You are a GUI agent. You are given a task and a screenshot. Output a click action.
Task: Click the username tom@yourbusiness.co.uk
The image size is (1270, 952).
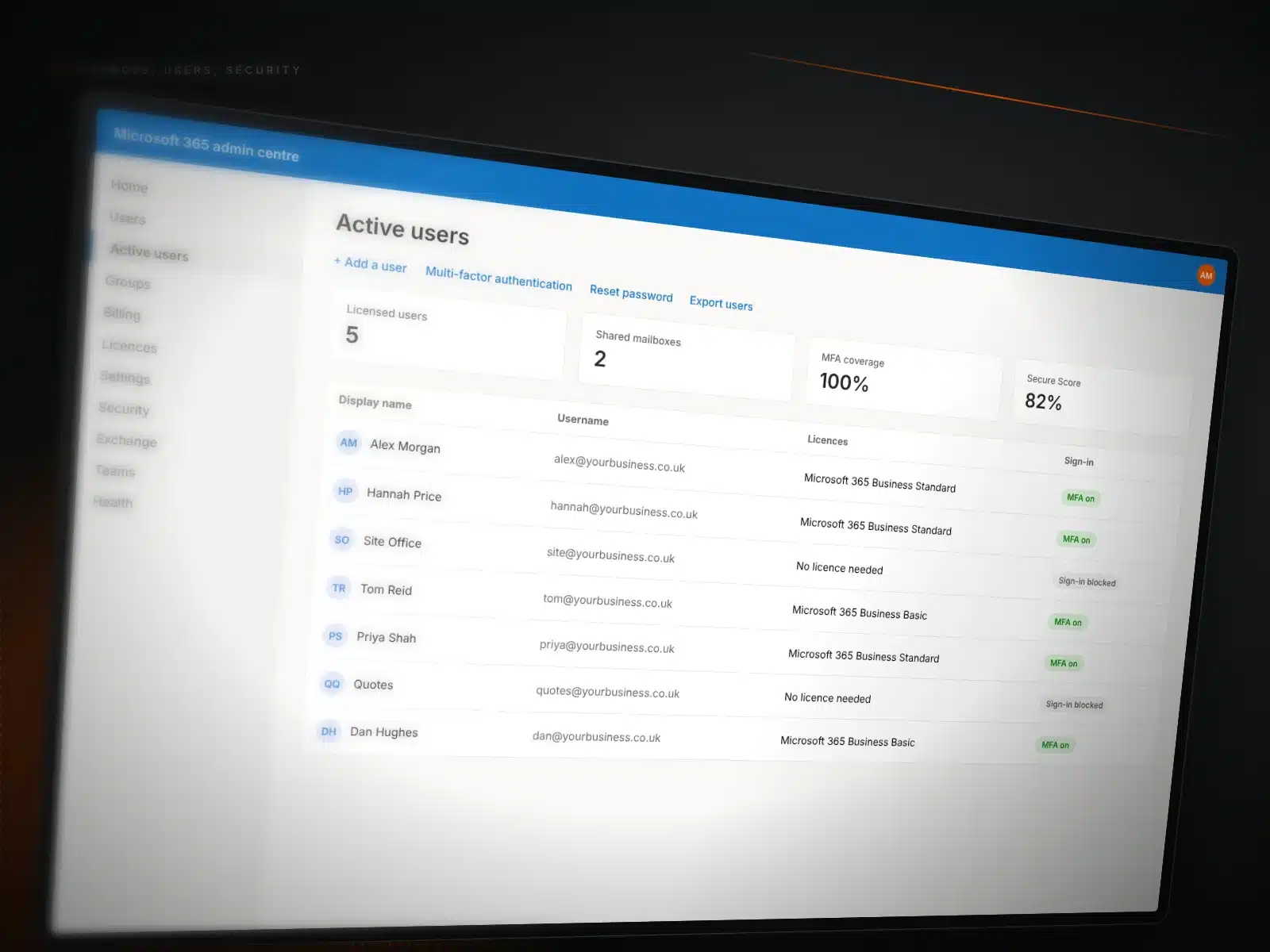point(607,601)
